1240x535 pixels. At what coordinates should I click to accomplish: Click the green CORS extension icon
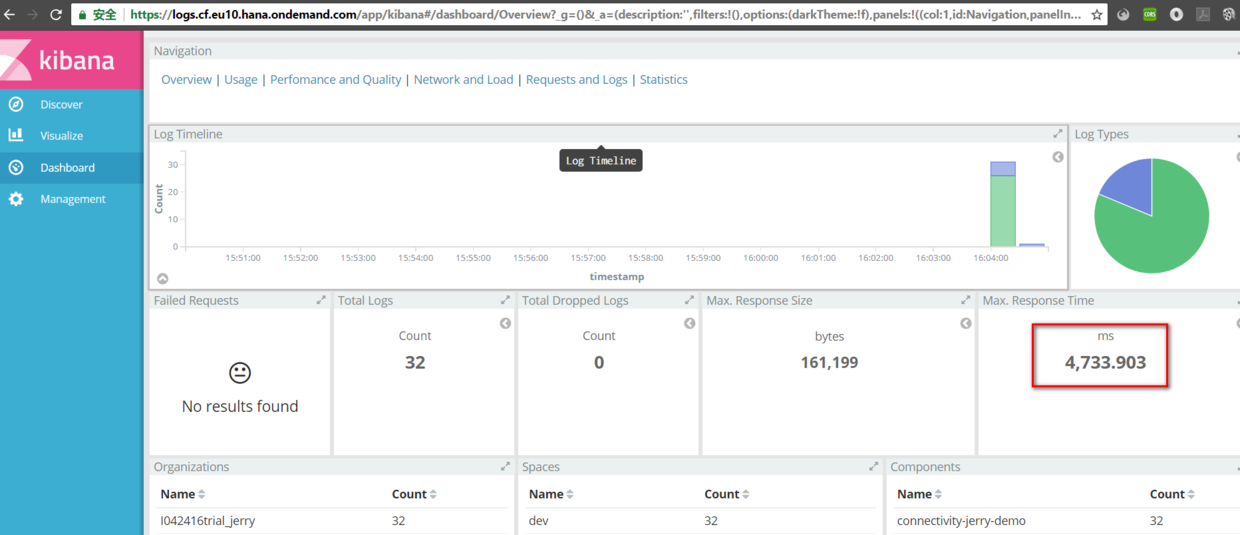click(1150, 15)
